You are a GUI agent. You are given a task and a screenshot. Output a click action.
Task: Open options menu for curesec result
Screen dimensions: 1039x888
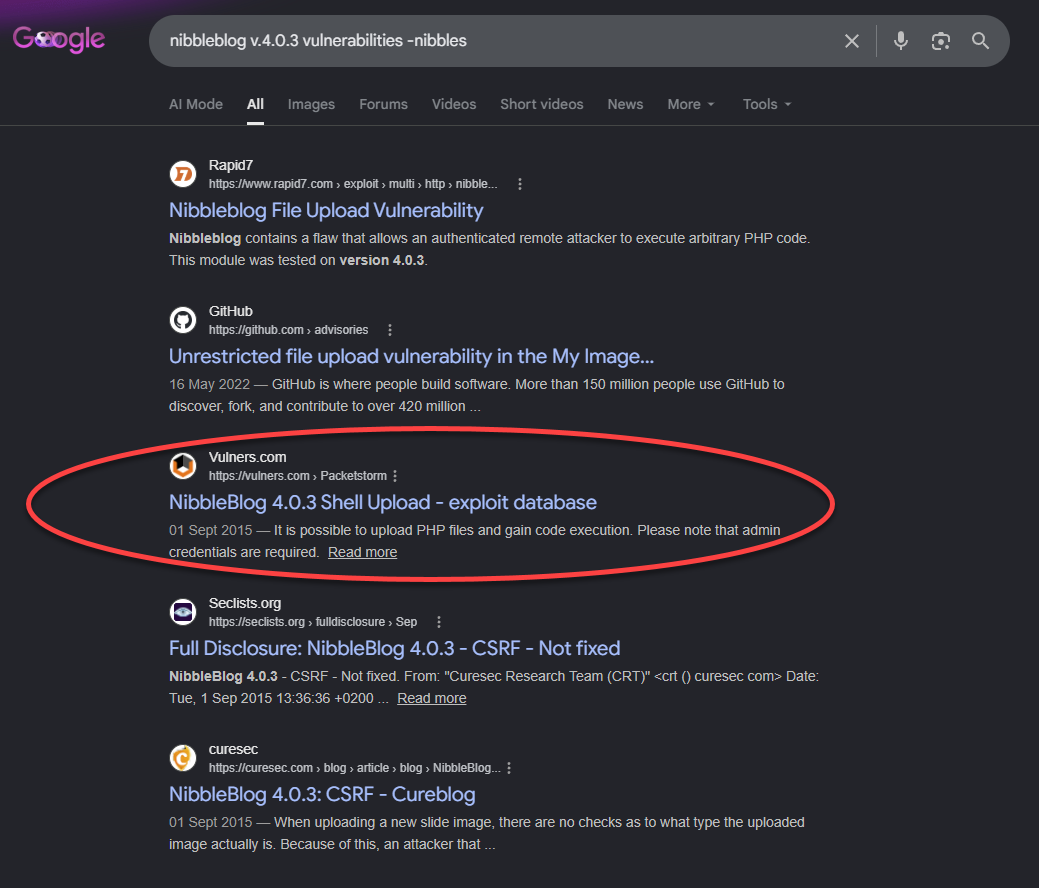[509, 767]
